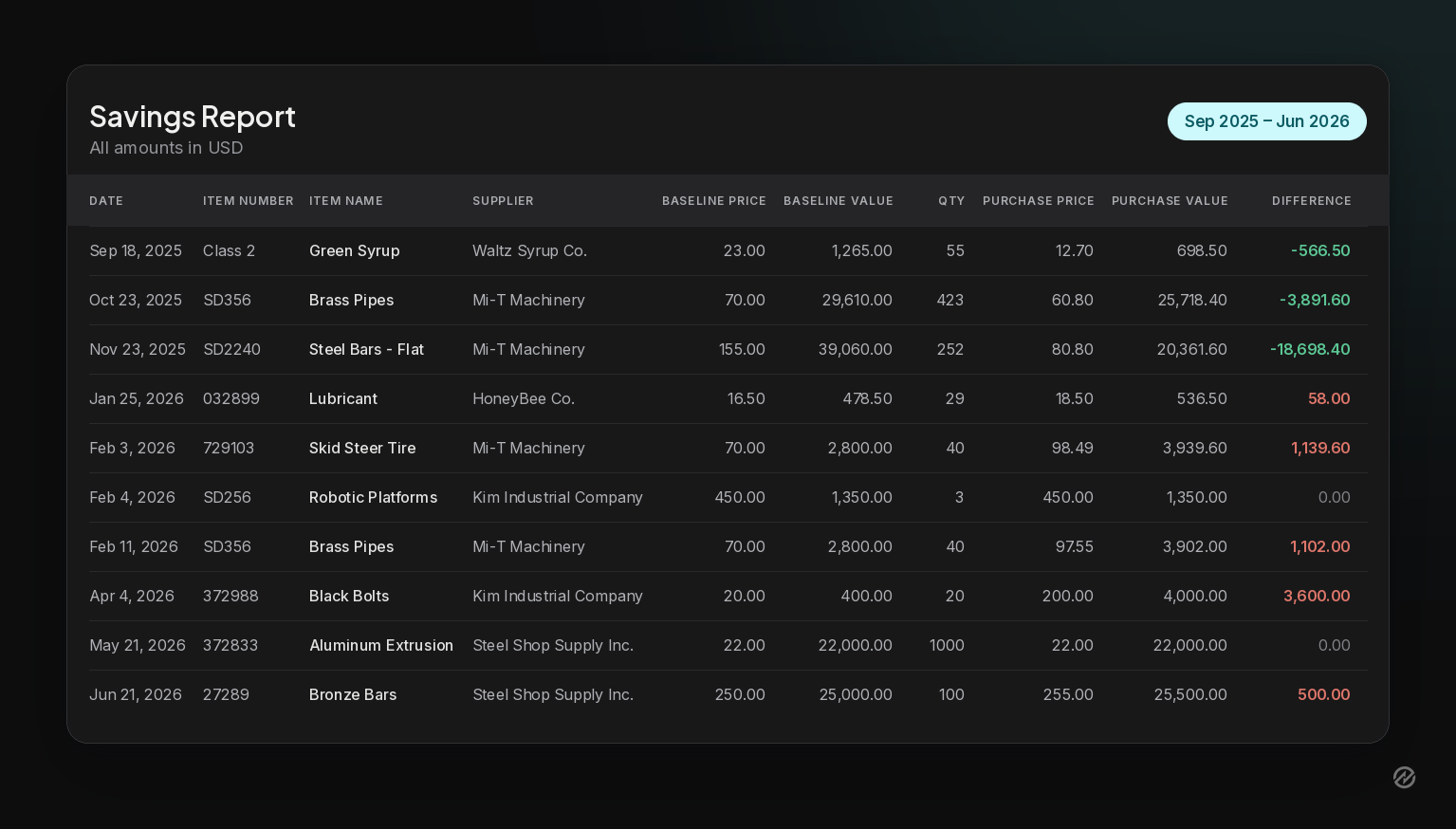
Task: Click the 500.00 difference value
Action: tap(1324, 694)
